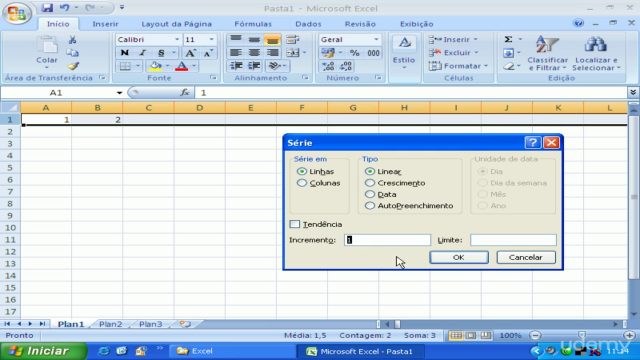Click the Office button logo
The height and width of the screenshot is (360, 640).
point(16,13)
